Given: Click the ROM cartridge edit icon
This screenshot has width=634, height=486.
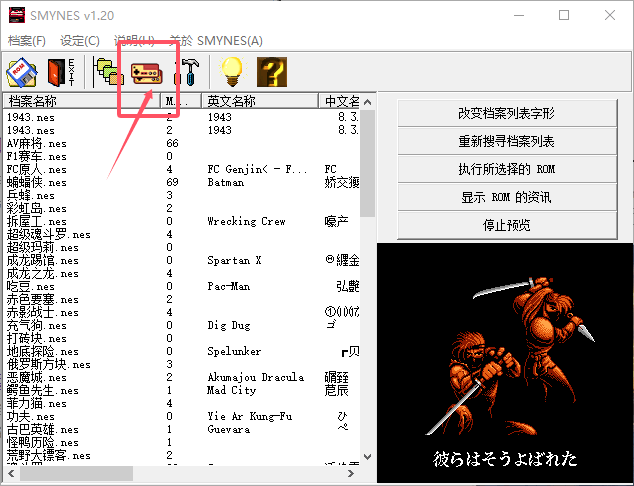Looking at the screenshot, I should (22, 71).
